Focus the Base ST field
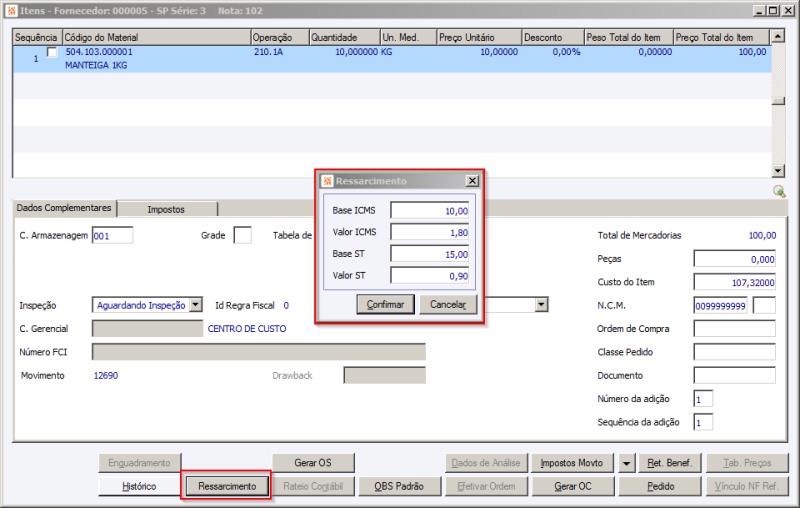Image resolution: width=800 pixels, height=508 pixels. tap(430, 254)
